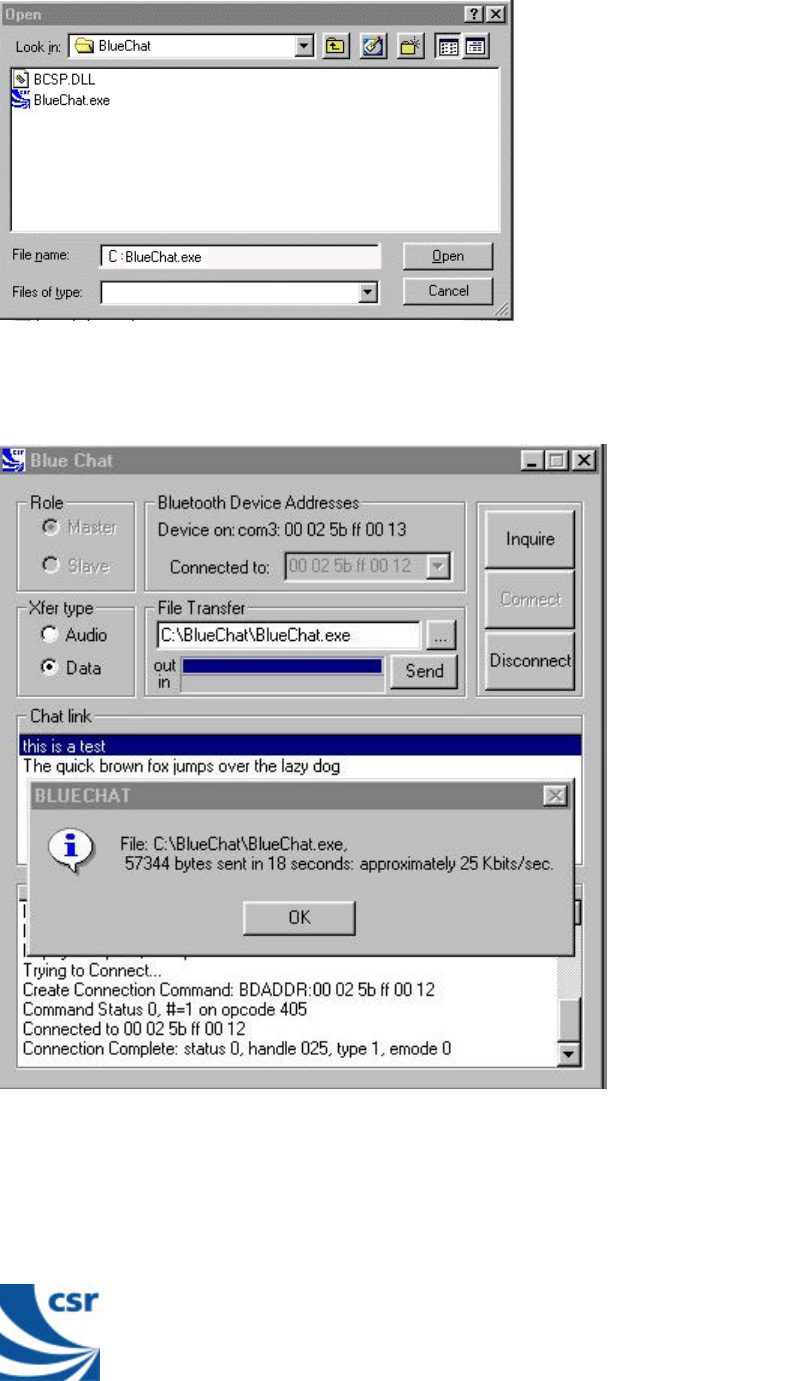Click 'Command Status 0' log line
The height and width of the screenshot is (1381, 810).
(x=164, y=1010)
